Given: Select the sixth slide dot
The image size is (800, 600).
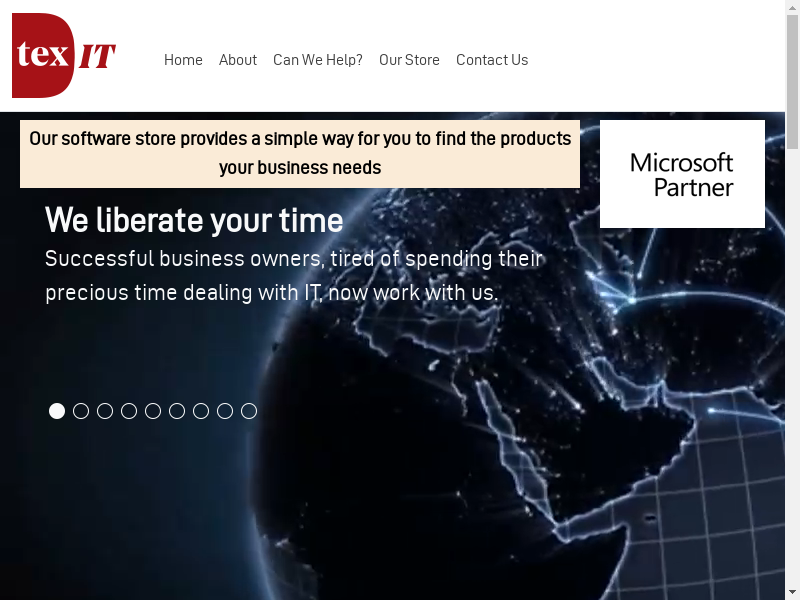Looking at the screenshot, I should (177, 411).
